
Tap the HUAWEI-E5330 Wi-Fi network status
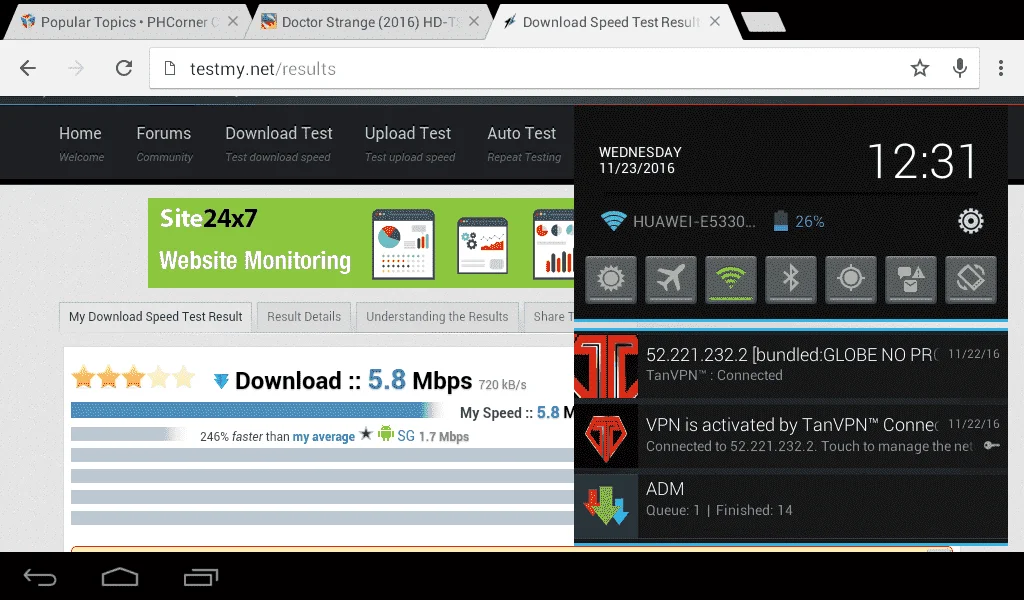(678, 221)
